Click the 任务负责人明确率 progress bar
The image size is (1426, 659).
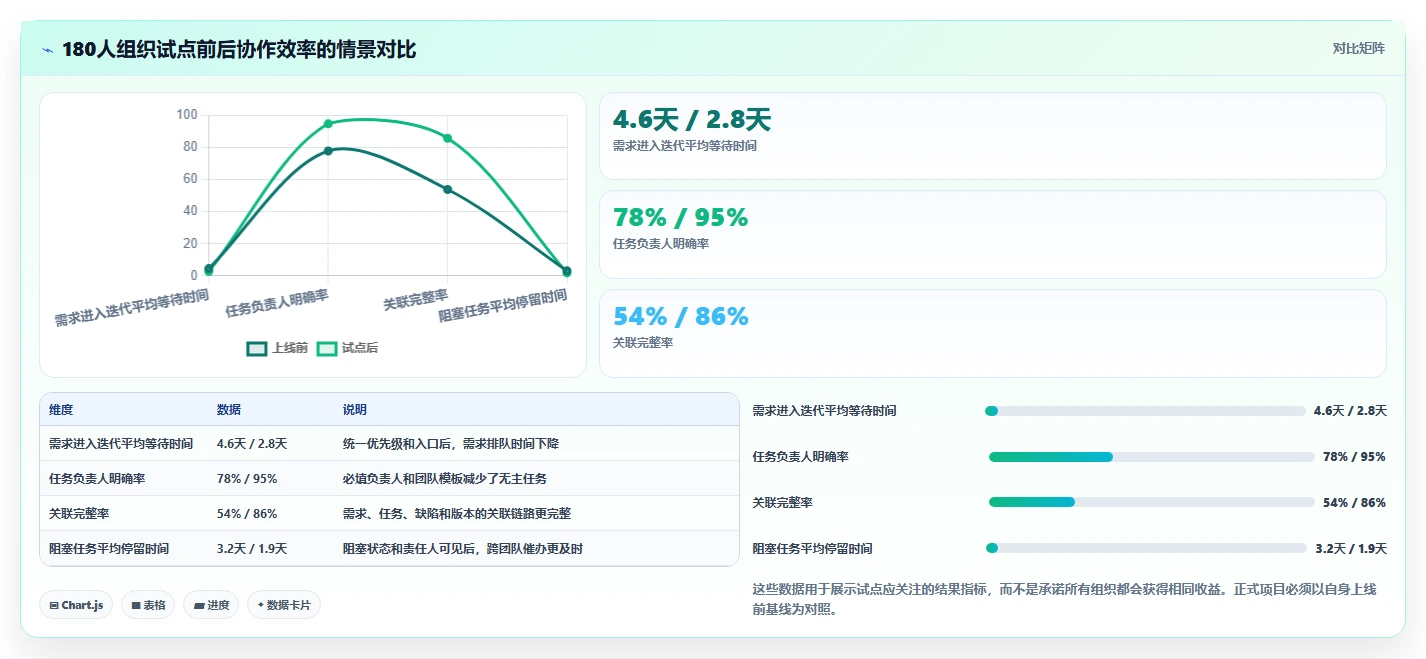pyautogui.click(x=1151, y=457)
